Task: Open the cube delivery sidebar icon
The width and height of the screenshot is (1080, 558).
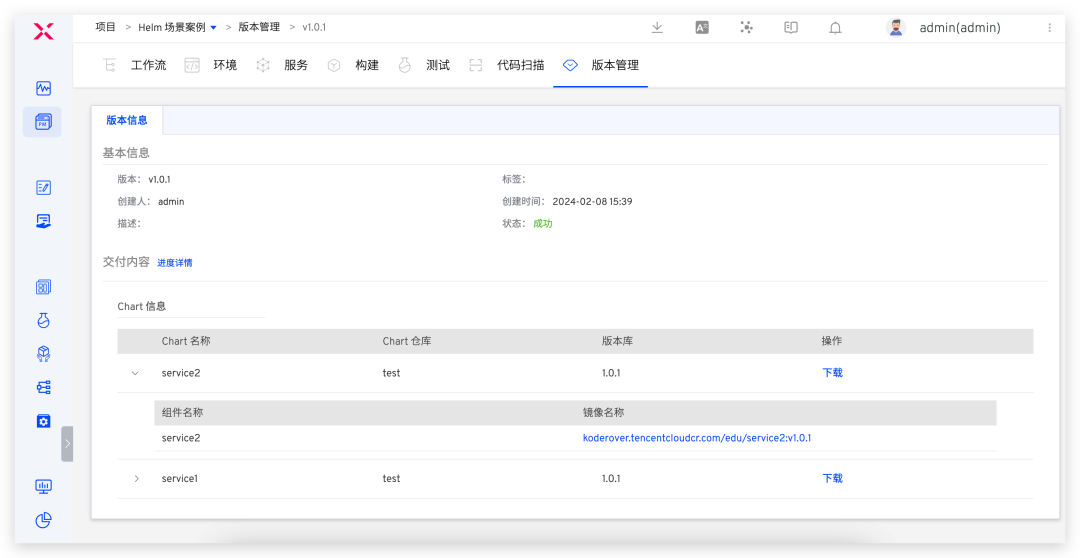Action: click(43, 354)
